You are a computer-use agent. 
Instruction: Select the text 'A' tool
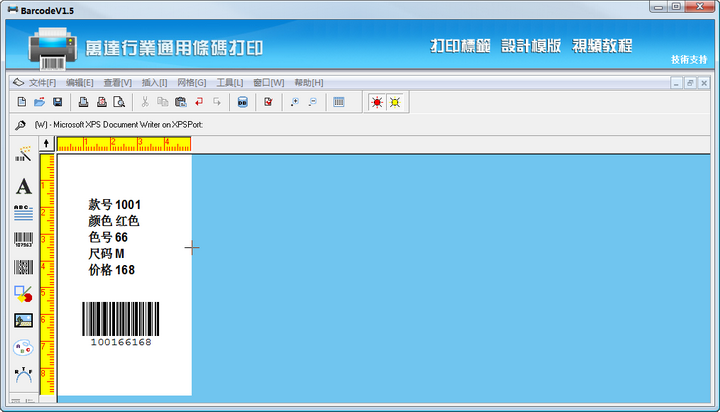coord(23,186)
